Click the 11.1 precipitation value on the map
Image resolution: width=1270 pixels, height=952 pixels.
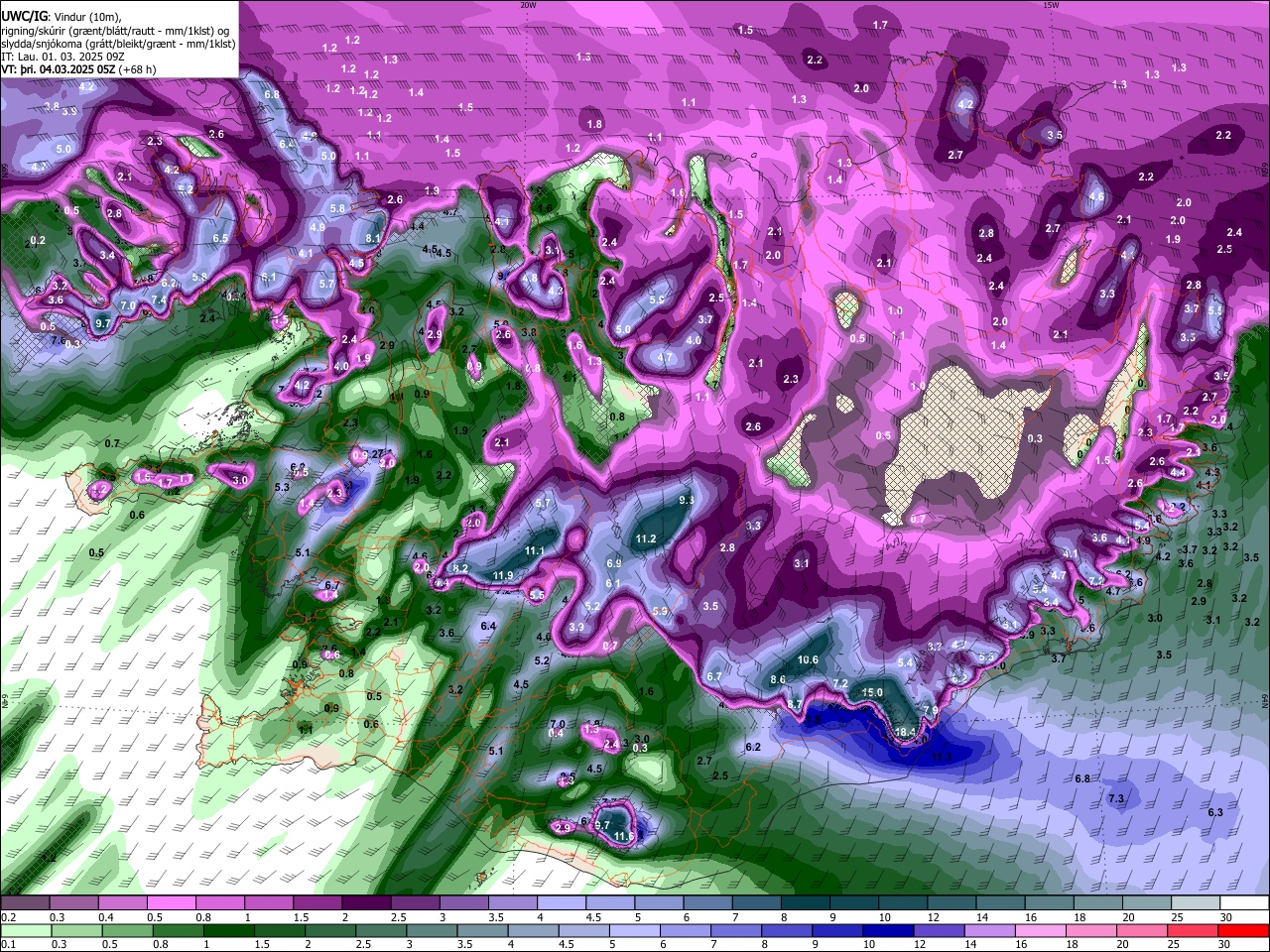click(x=535, y=551)
